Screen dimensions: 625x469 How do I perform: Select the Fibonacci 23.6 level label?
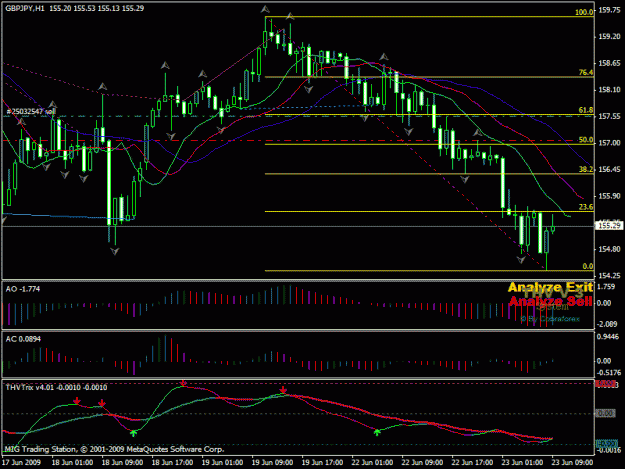586,207
